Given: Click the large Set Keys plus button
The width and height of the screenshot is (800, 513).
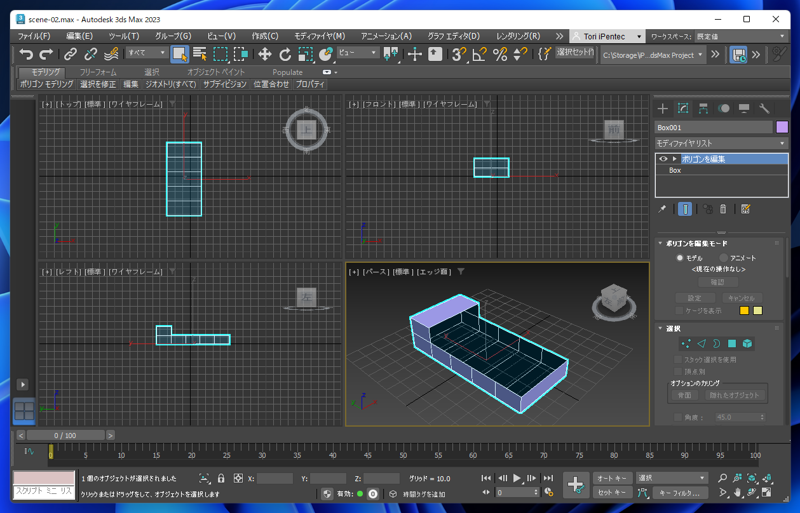Looking at the screenshot, I should [576, 485].
